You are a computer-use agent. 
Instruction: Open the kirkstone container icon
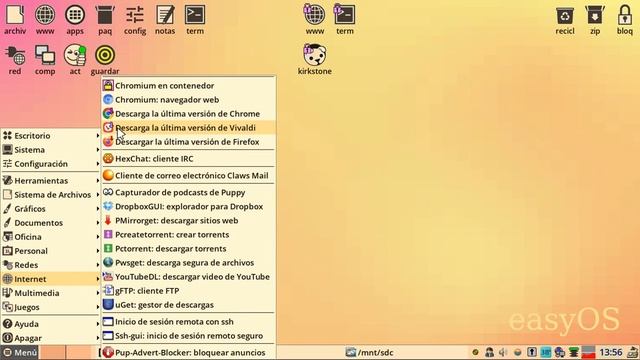tap(315, 60)
